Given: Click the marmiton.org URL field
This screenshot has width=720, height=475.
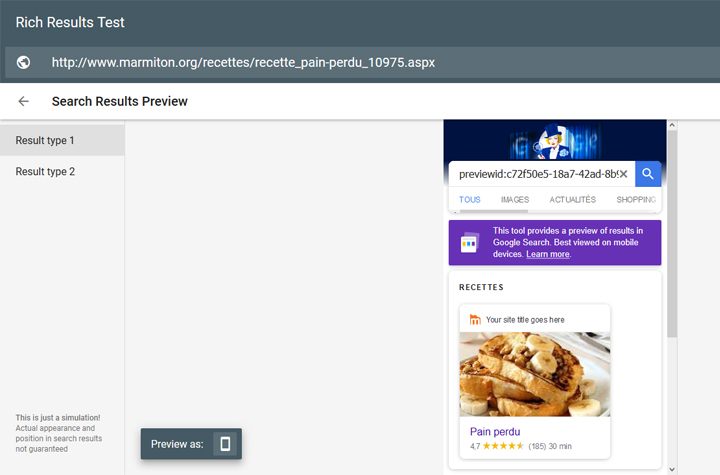Looking at the screenshot, I should (x=243, y=62).
